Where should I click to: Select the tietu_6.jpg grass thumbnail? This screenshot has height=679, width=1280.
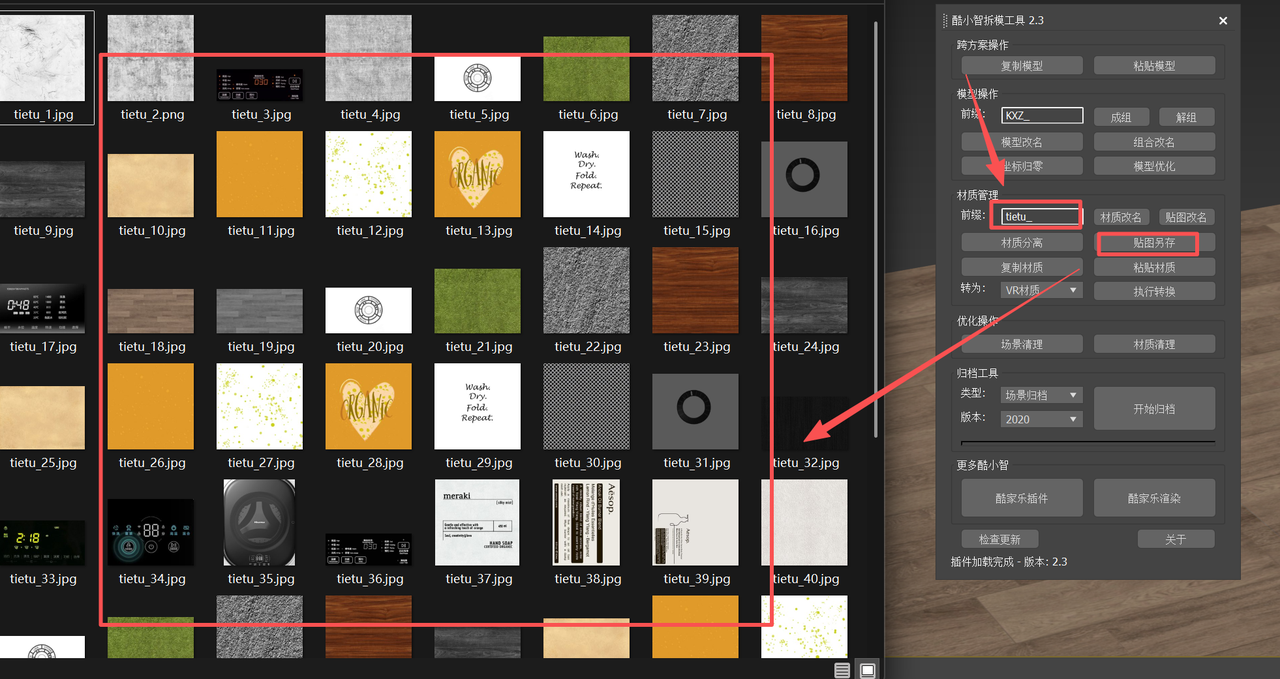pyautogui.click(x=586, y=69)
